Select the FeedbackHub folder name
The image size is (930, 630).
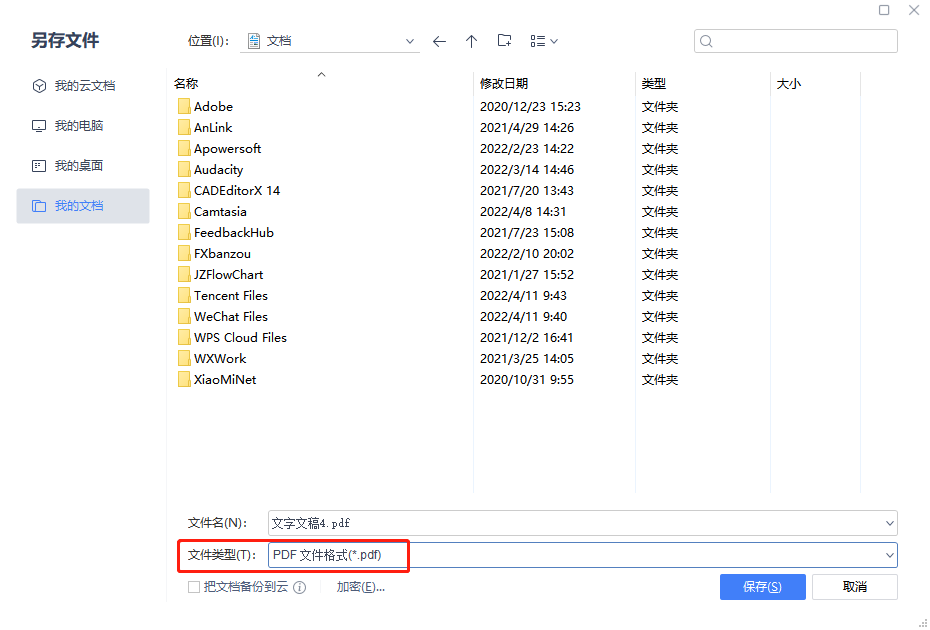pos(234,233)
